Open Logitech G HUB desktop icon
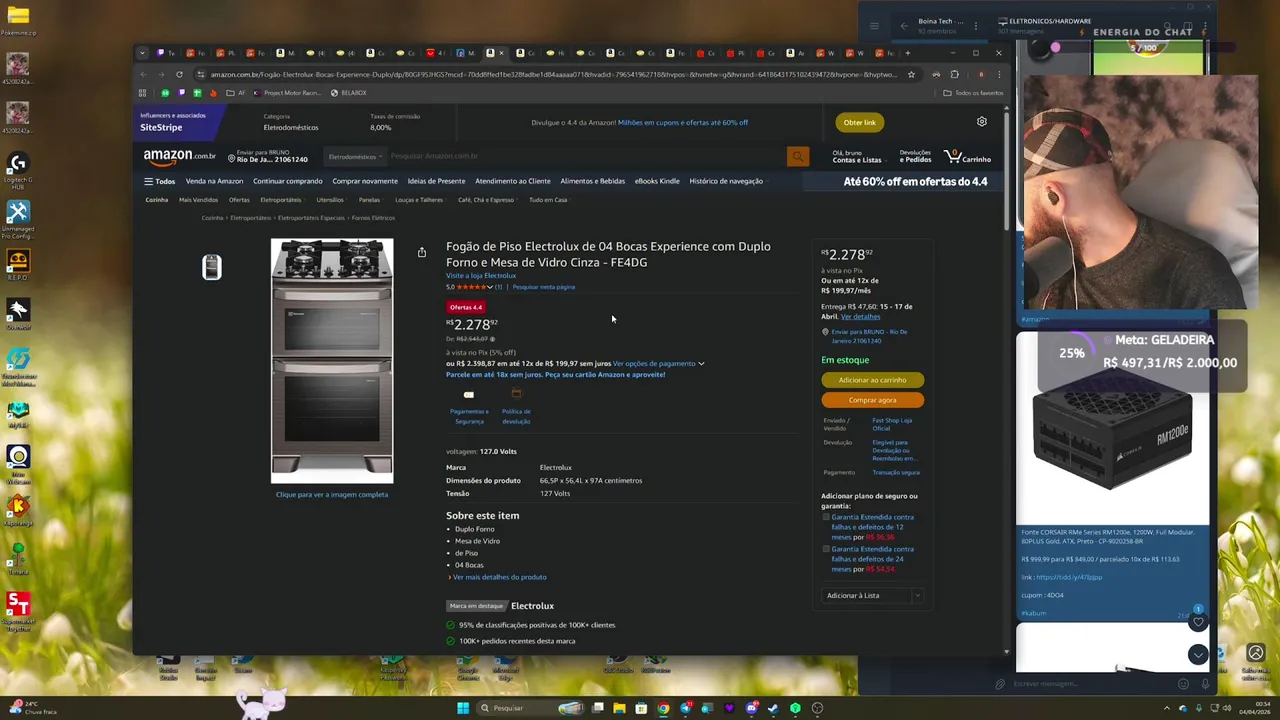Viewport: 1280px width, 720px height. click(x=17, y=170)
